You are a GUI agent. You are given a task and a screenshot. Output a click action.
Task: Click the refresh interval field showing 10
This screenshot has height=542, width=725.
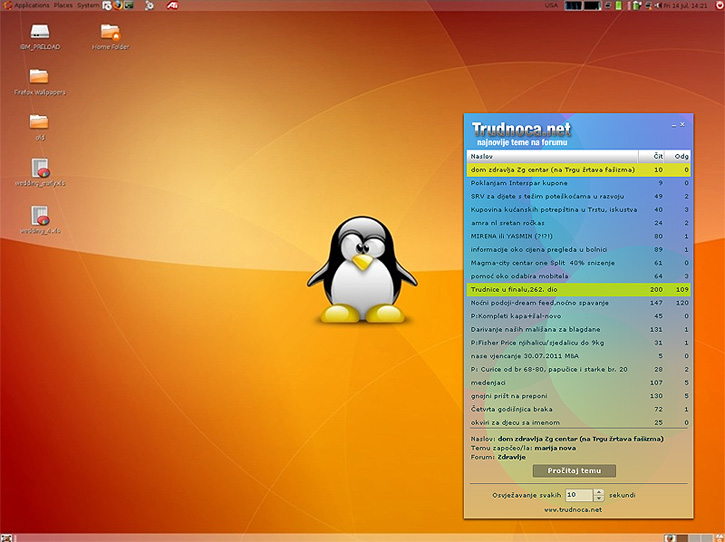pyautogui.click(x=579, y=495)
